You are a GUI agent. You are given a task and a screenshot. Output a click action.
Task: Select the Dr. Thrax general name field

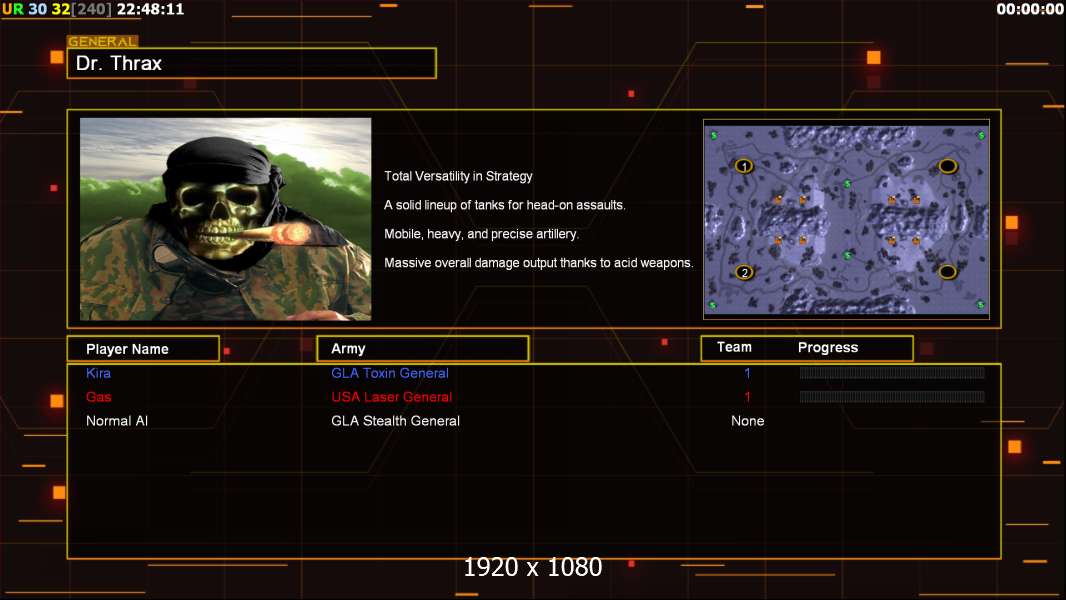coord(252,63)
